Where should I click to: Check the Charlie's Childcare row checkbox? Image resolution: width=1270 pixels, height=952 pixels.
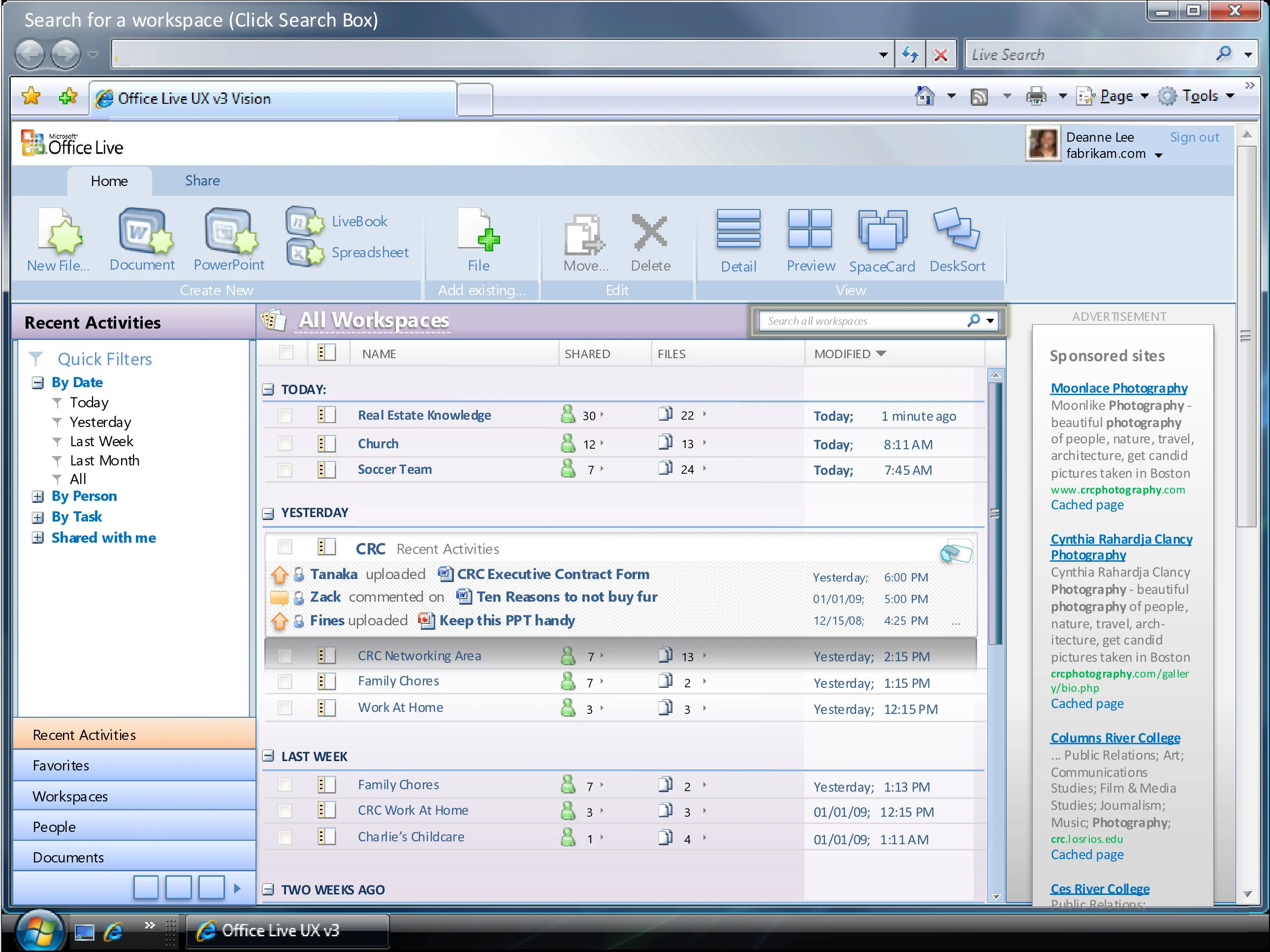point(285,838)
